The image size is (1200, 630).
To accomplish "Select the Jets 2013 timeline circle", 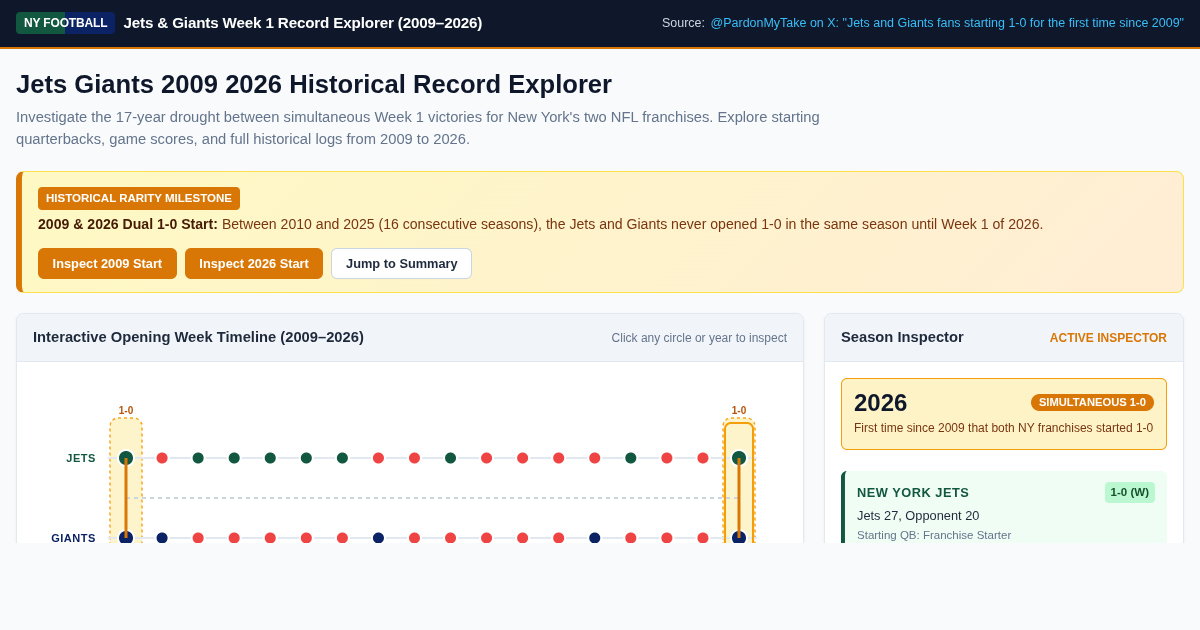I will (x=270, y=458).
